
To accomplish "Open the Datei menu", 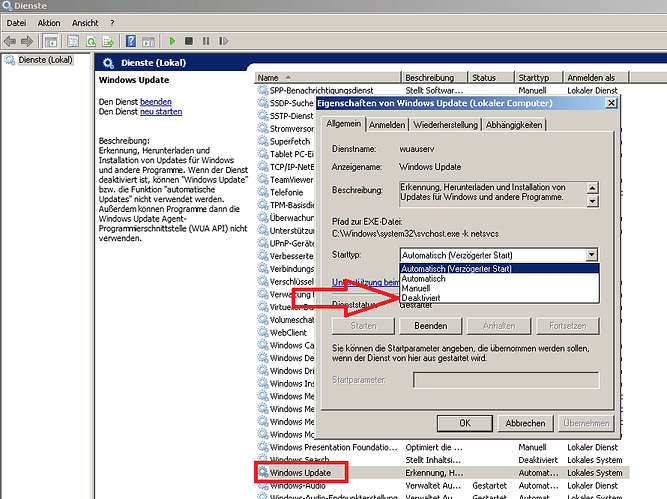I will 16,23.
